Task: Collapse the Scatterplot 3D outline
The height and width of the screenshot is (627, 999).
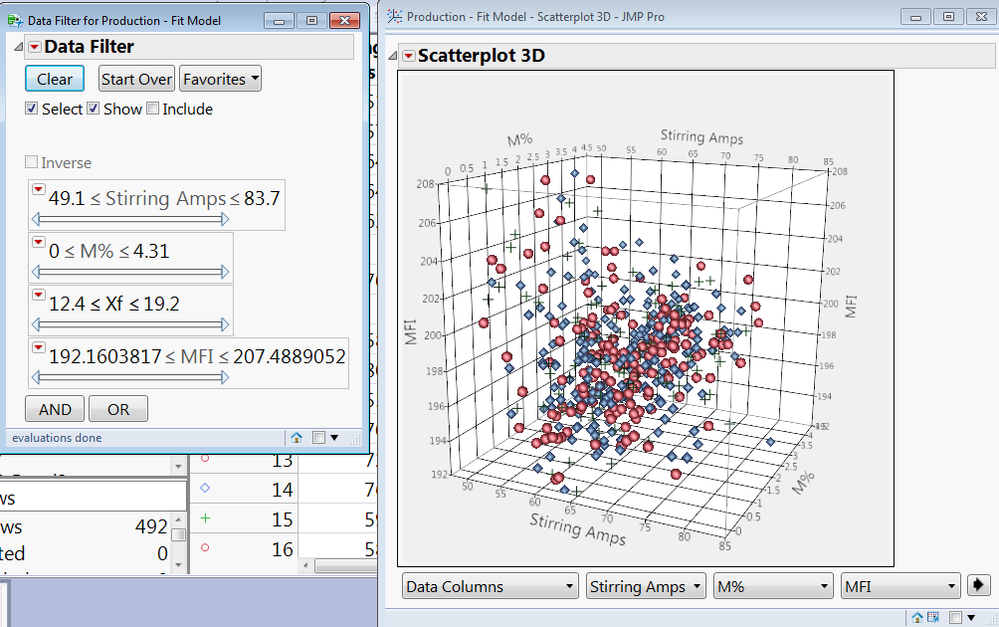Action: (x=392, y=56)
